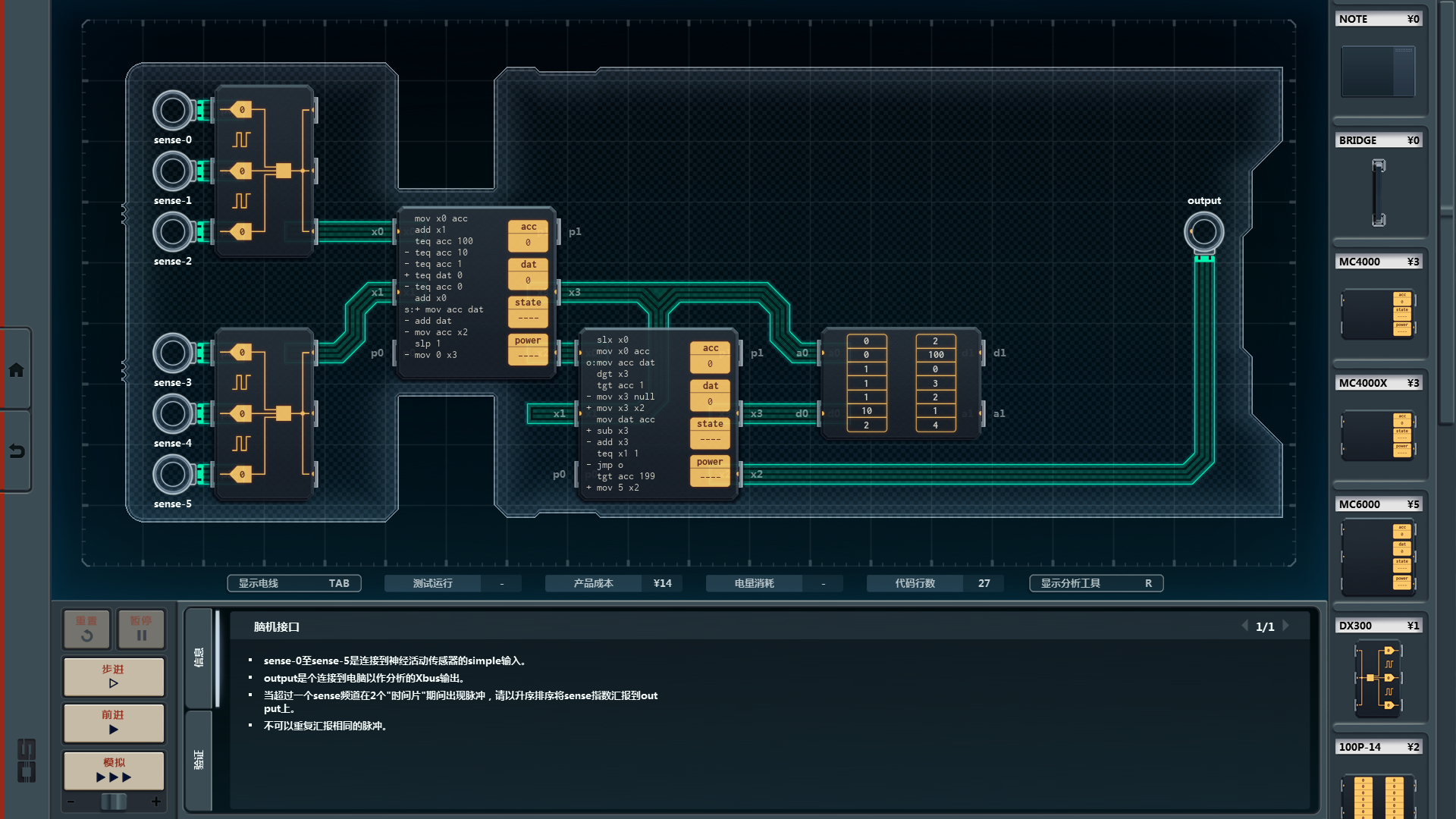The image size is (1456, 819).
Task: Click the simulation speed slider handle
Action: [114, 802]
